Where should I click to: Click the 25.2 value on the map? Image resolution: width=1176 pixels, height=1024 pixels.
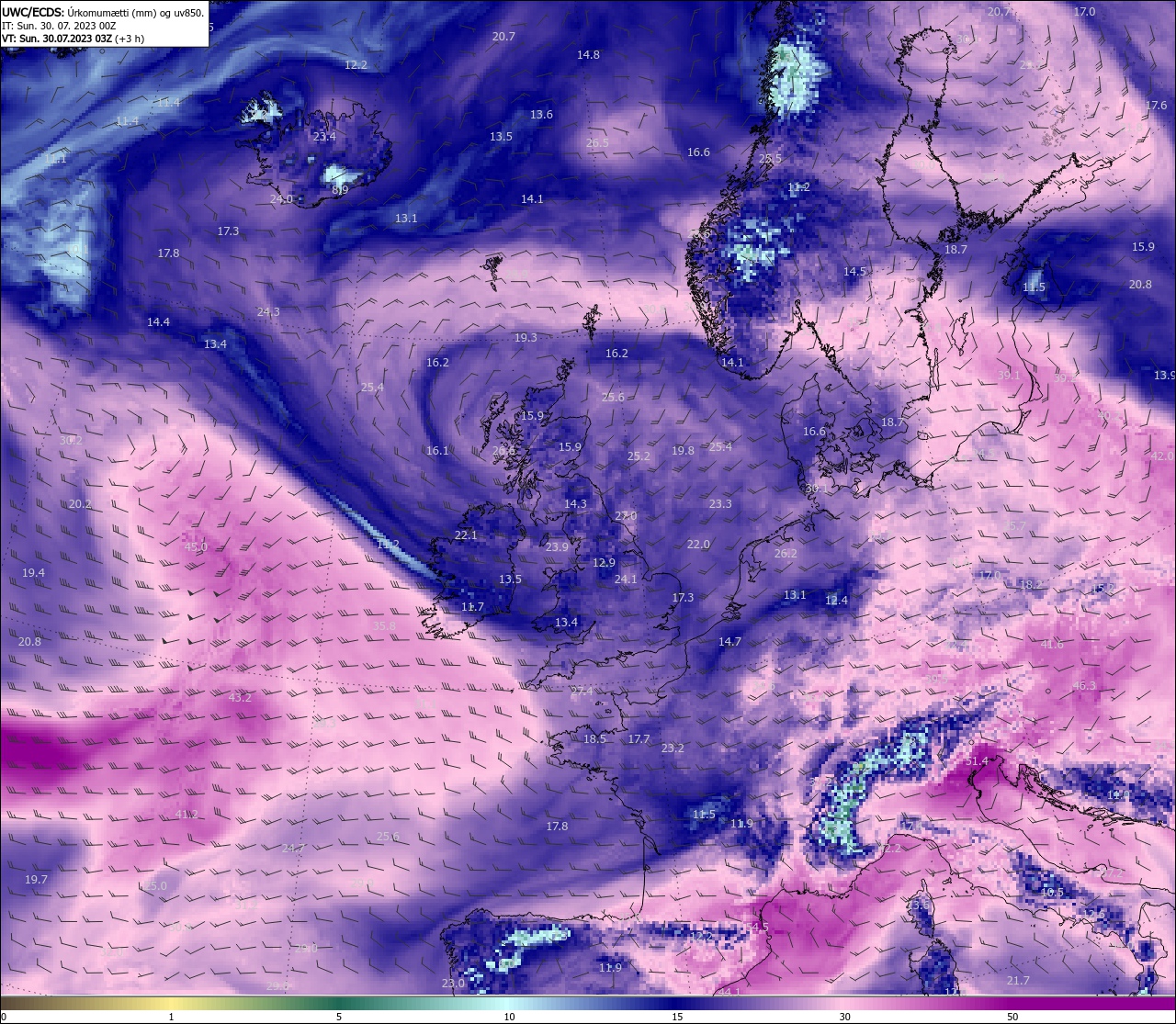[x=639, y=456]
